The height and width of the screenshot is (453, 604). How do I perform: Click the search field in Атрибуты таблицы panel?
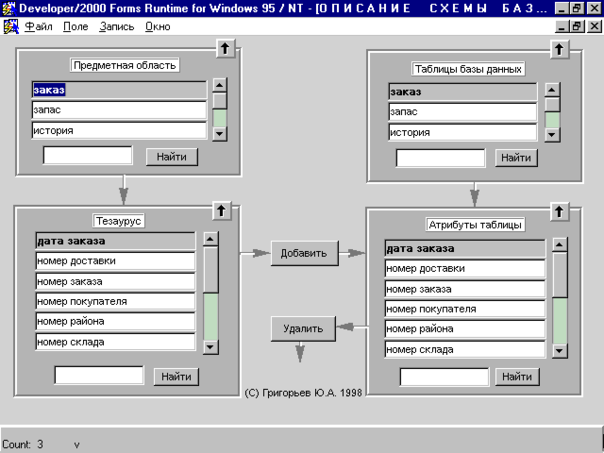(x=445, y=377)
